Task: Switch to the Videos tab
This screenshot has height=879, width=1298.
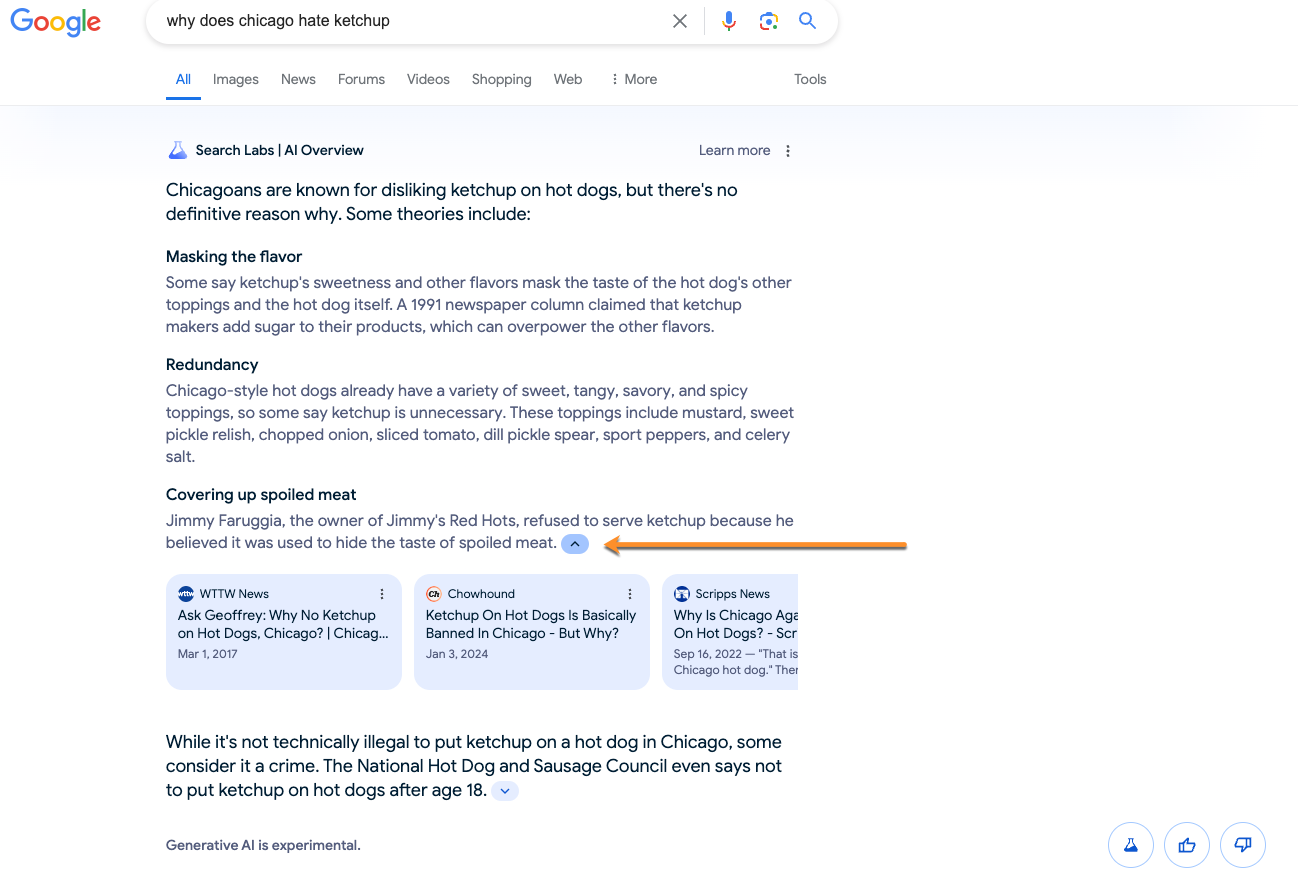Action: point(428,79)
